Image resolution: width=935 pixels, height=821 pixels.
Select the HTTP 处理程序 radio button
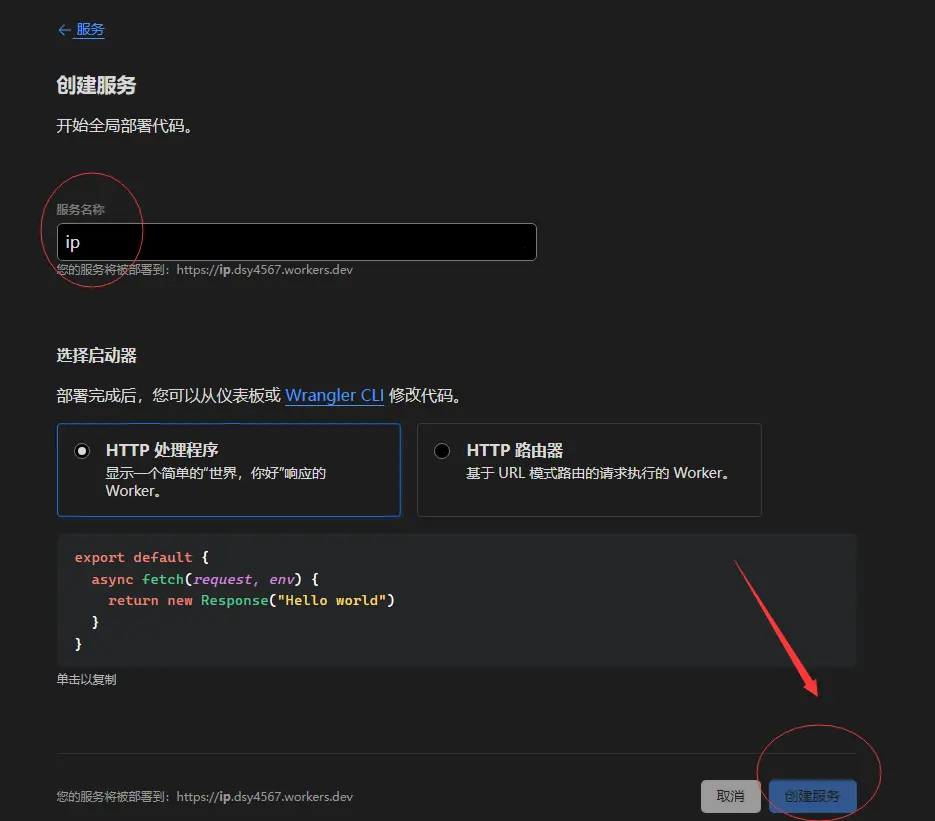(82, 451)
